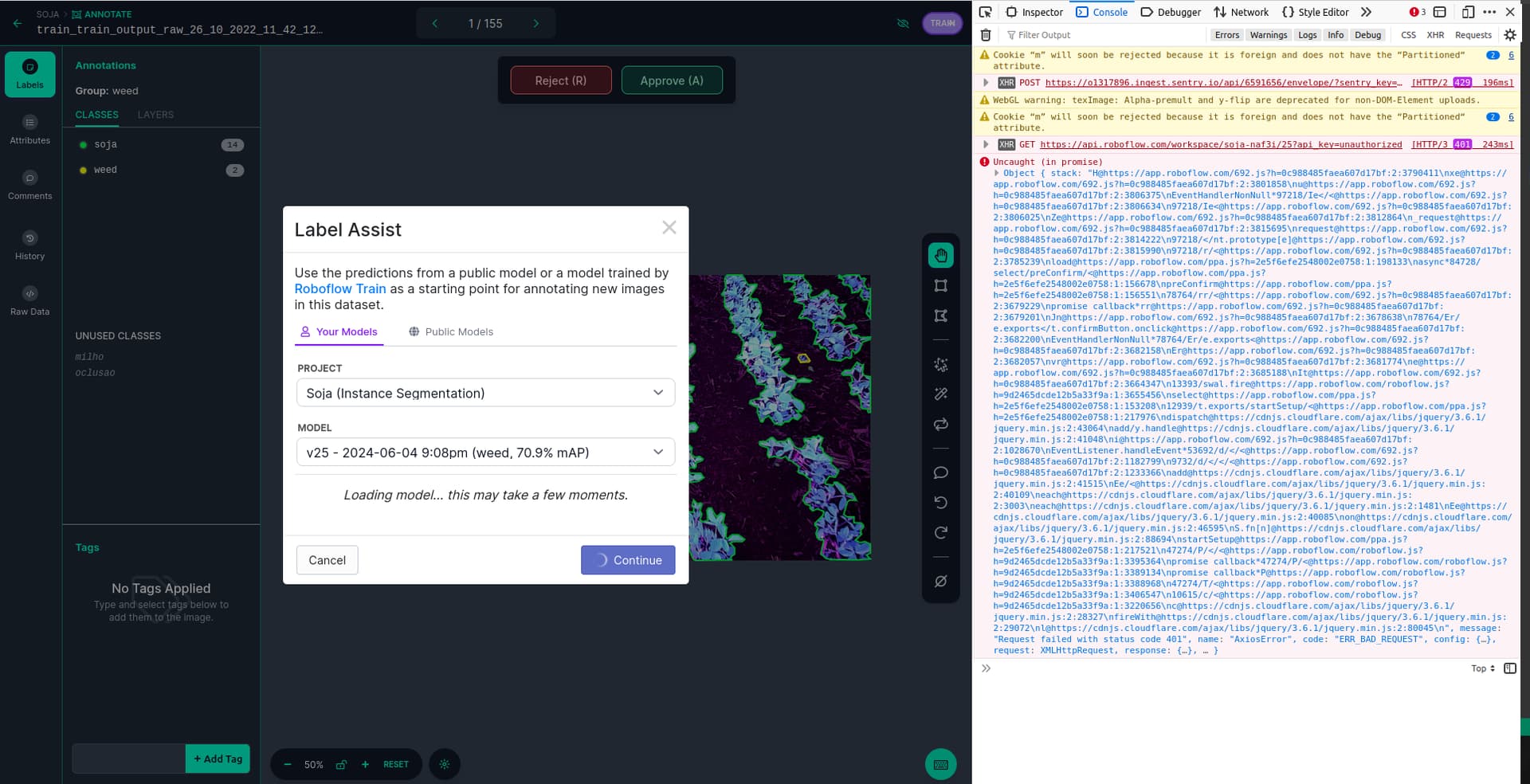Open the PROJECT dropdown

pyautogui.click(x=485, y=393)
